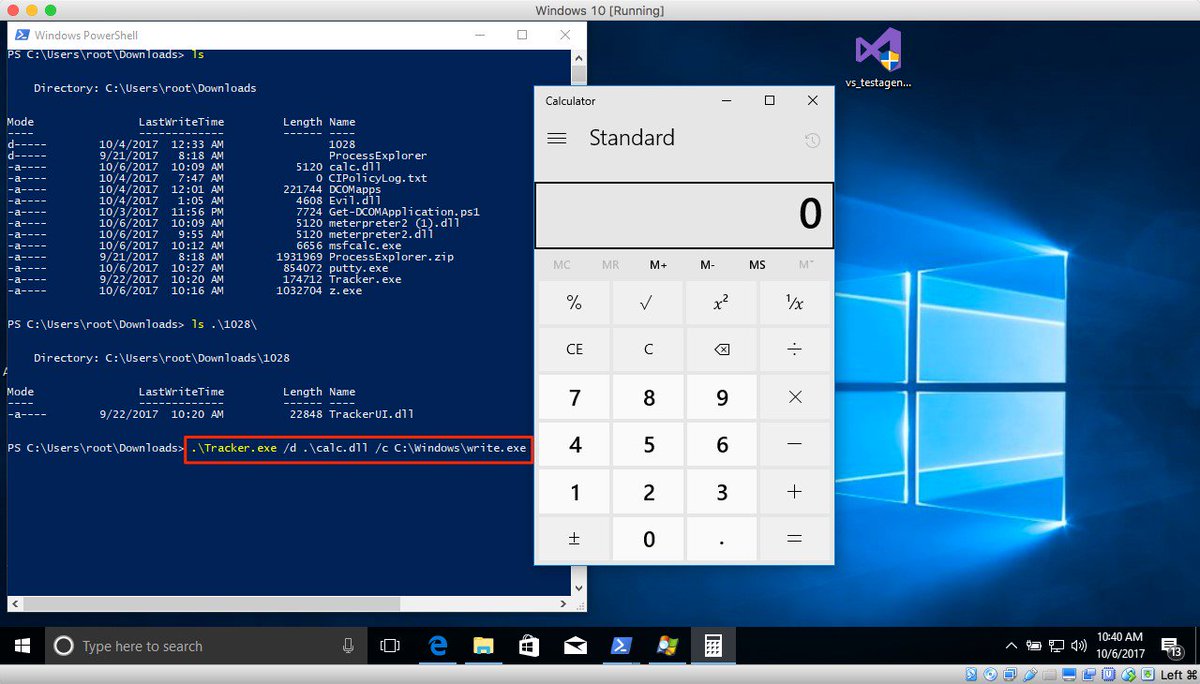Click the 4 key in Calculator
This screenshot has height=684, width=1200.
click(575, 445)
